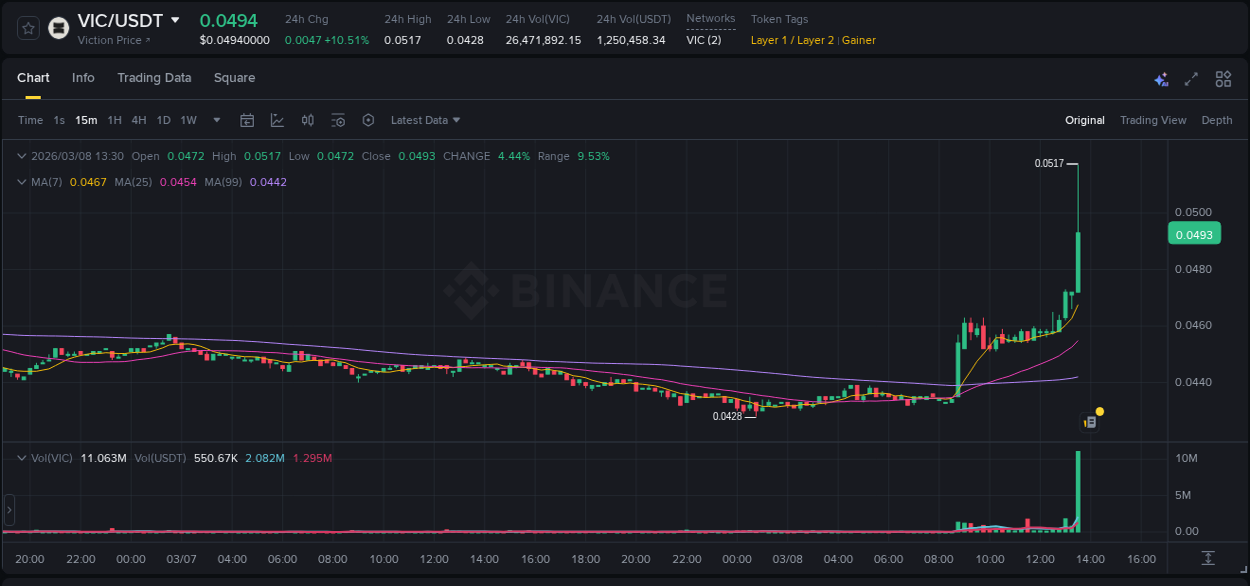Open the VIC/USDT pair selector dropdown

pos(175,20)
